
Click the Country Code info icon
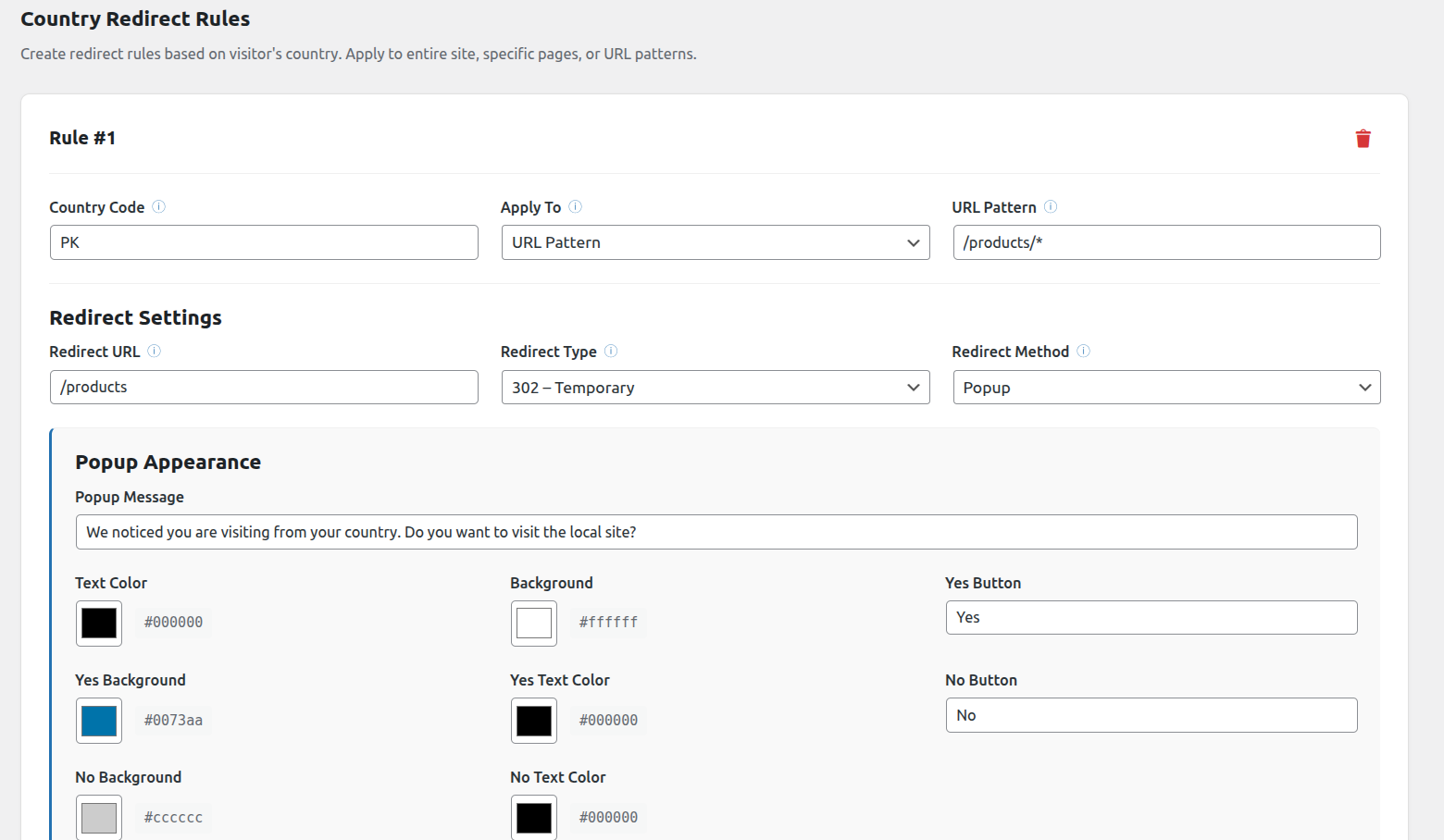(x=158, y=206)
